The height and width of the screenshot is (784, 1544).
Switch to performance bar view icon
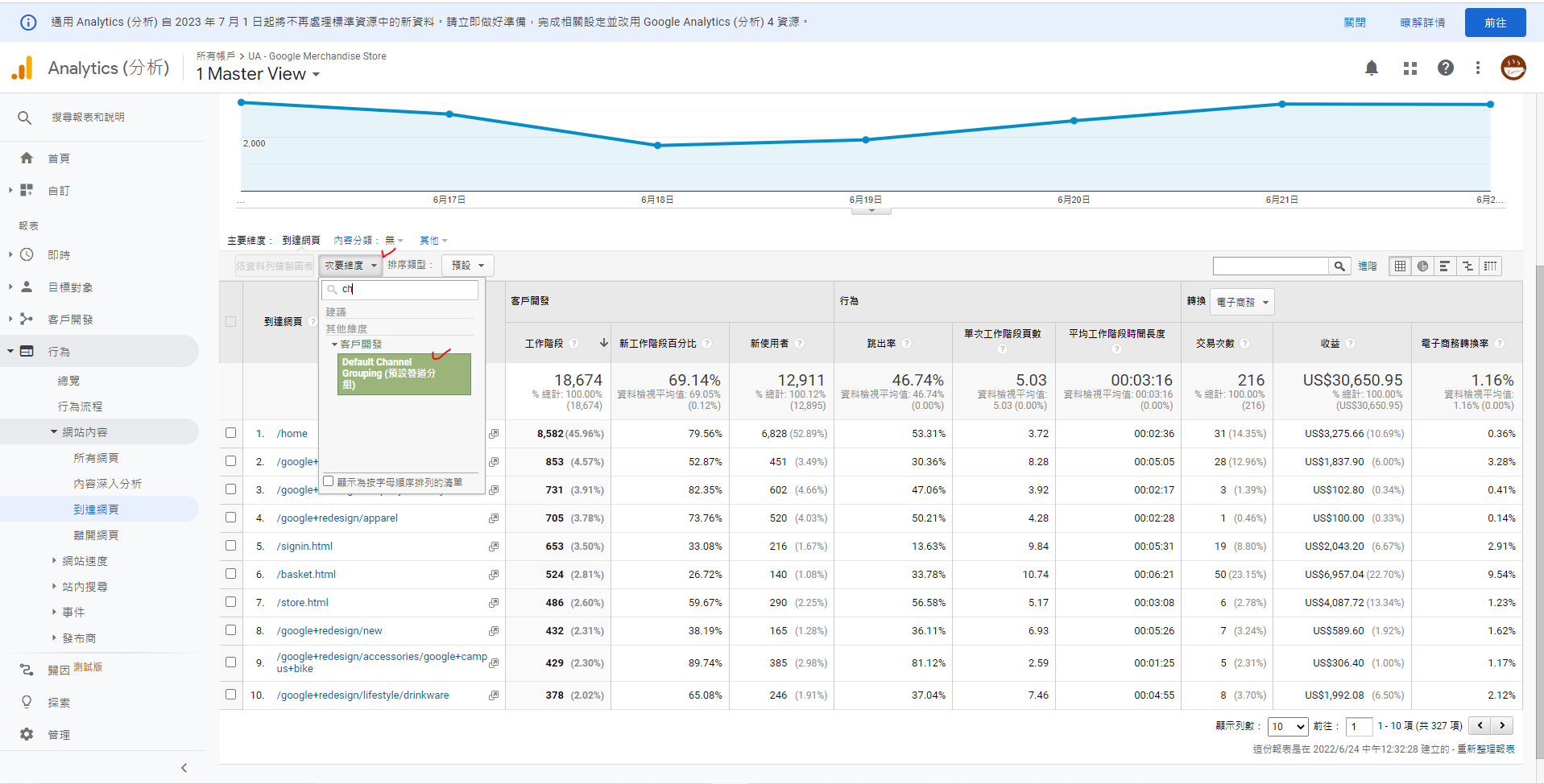(1445, 266)
